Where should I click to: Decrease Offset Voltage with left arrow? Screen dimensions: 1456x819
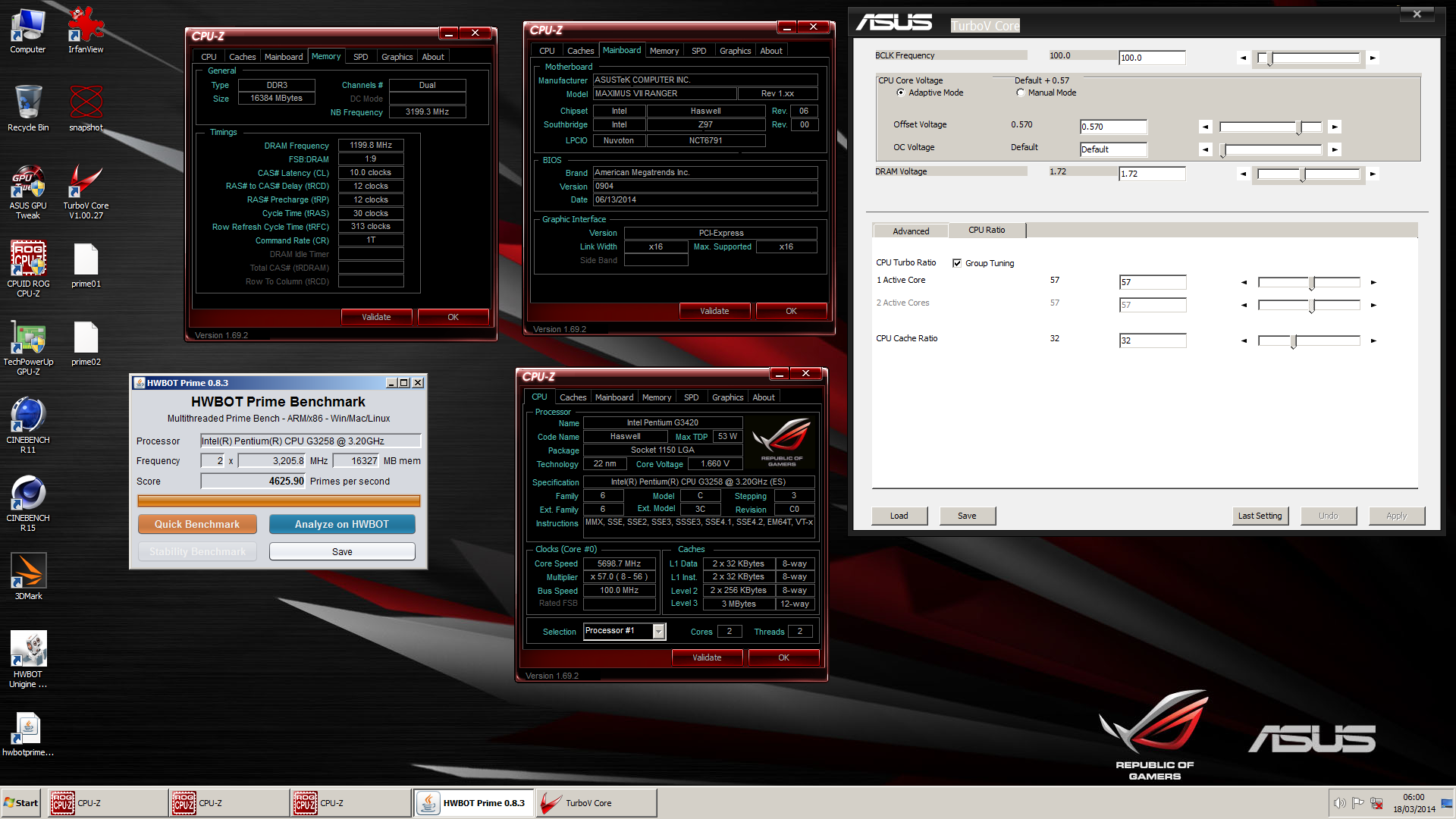tap(1206, 127)
